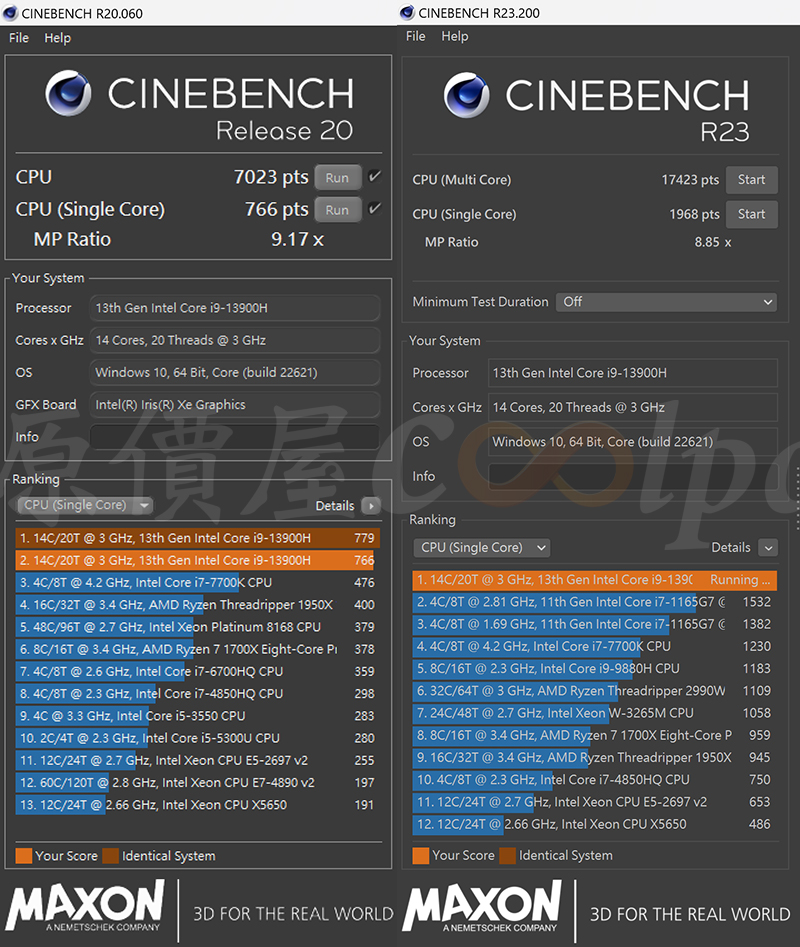Click the MAXON logo in the R23 window
The height and width of the screenshot is (947, 800).
(x=482, y=905)
